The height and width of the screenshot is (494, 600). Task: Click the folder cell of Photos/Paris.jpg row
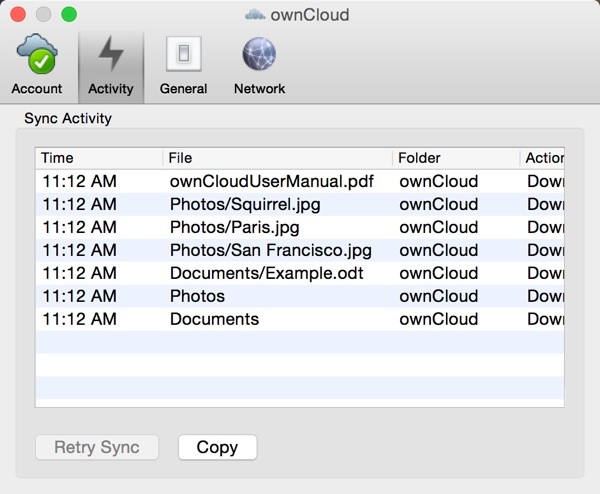pos(439,227)
